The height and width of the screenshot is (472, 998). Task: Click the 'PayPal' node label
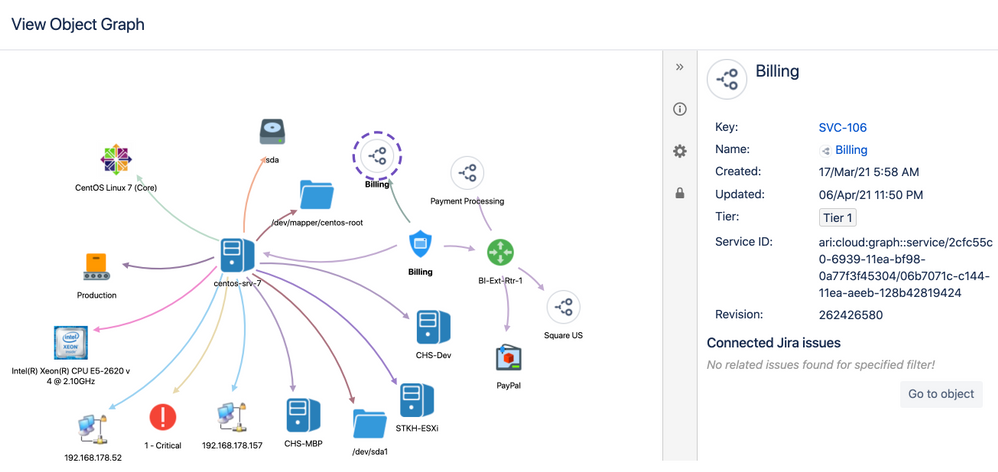(509, 385)
